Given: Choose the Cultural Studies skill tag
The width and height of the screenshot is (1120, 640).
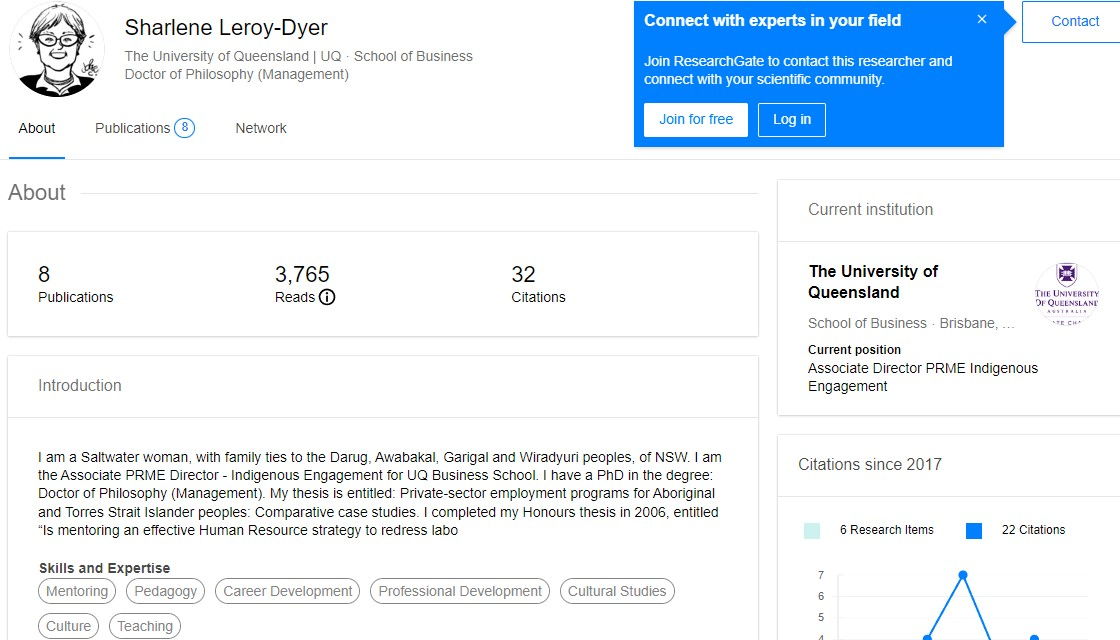Looking at the screenshot, I should point(617,591).
